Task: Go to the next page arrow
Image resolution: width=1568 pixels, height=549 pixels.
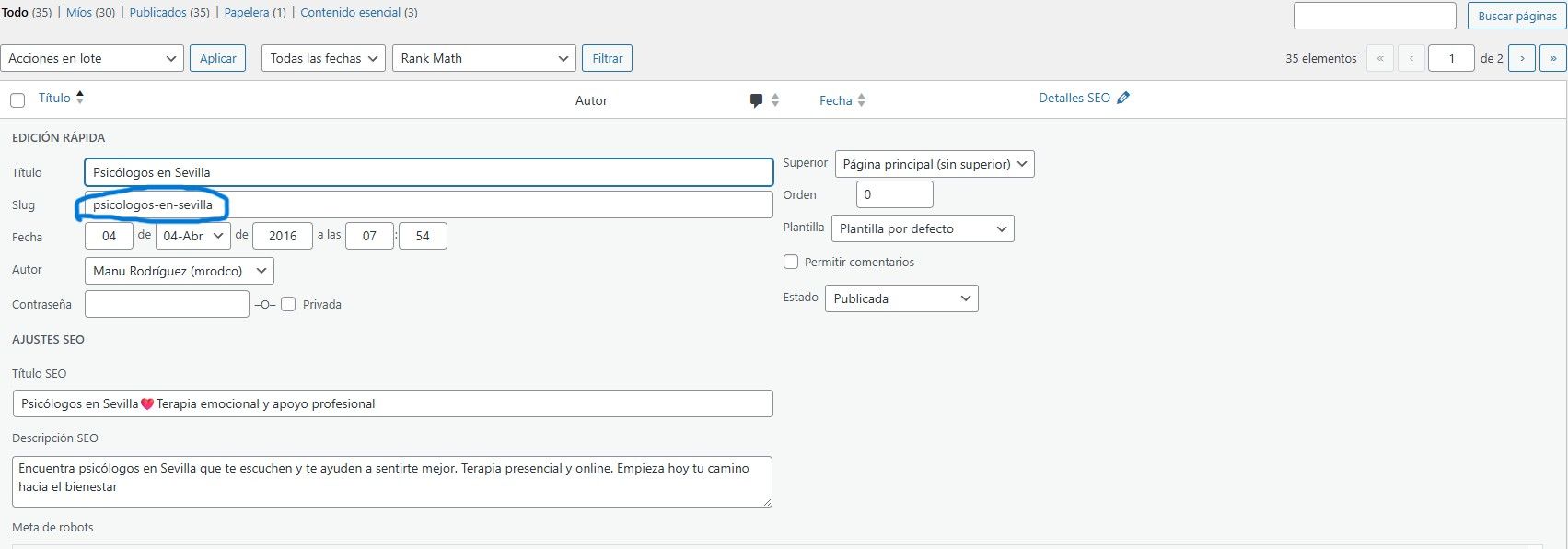Action: point(1521,58)
